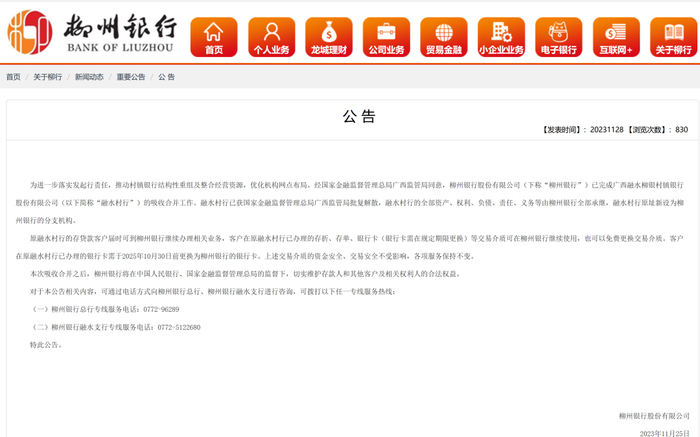Open the 首页 home navigation icon

(x=214, y=37)
